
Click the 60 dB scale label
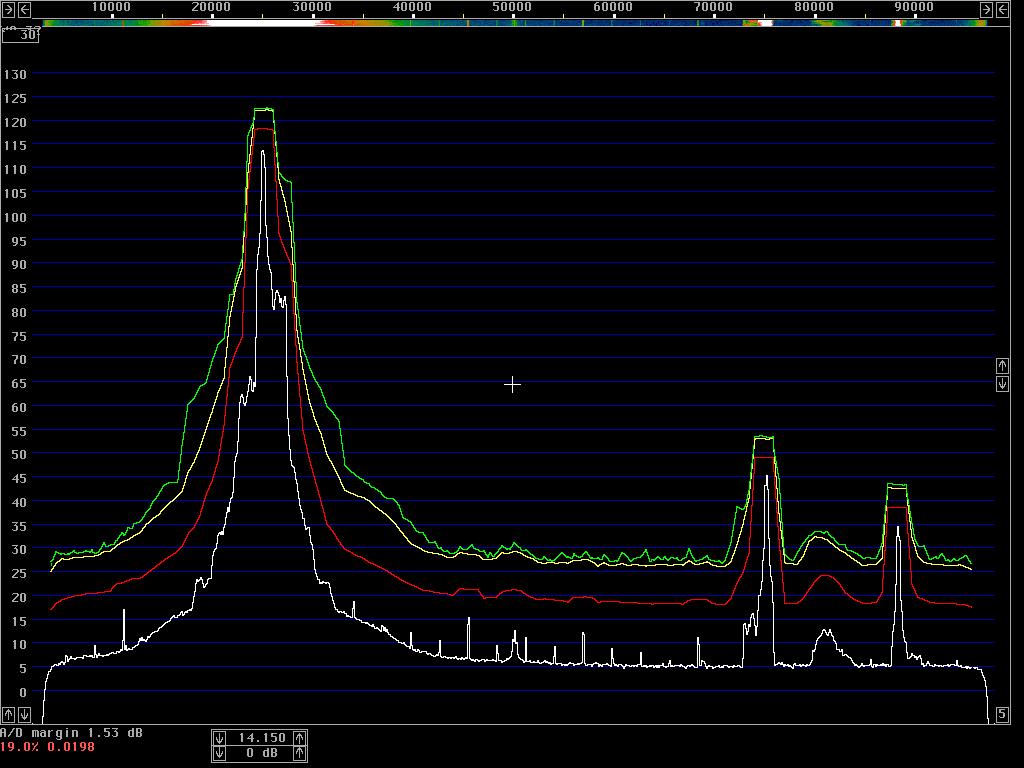coord(19,407)
